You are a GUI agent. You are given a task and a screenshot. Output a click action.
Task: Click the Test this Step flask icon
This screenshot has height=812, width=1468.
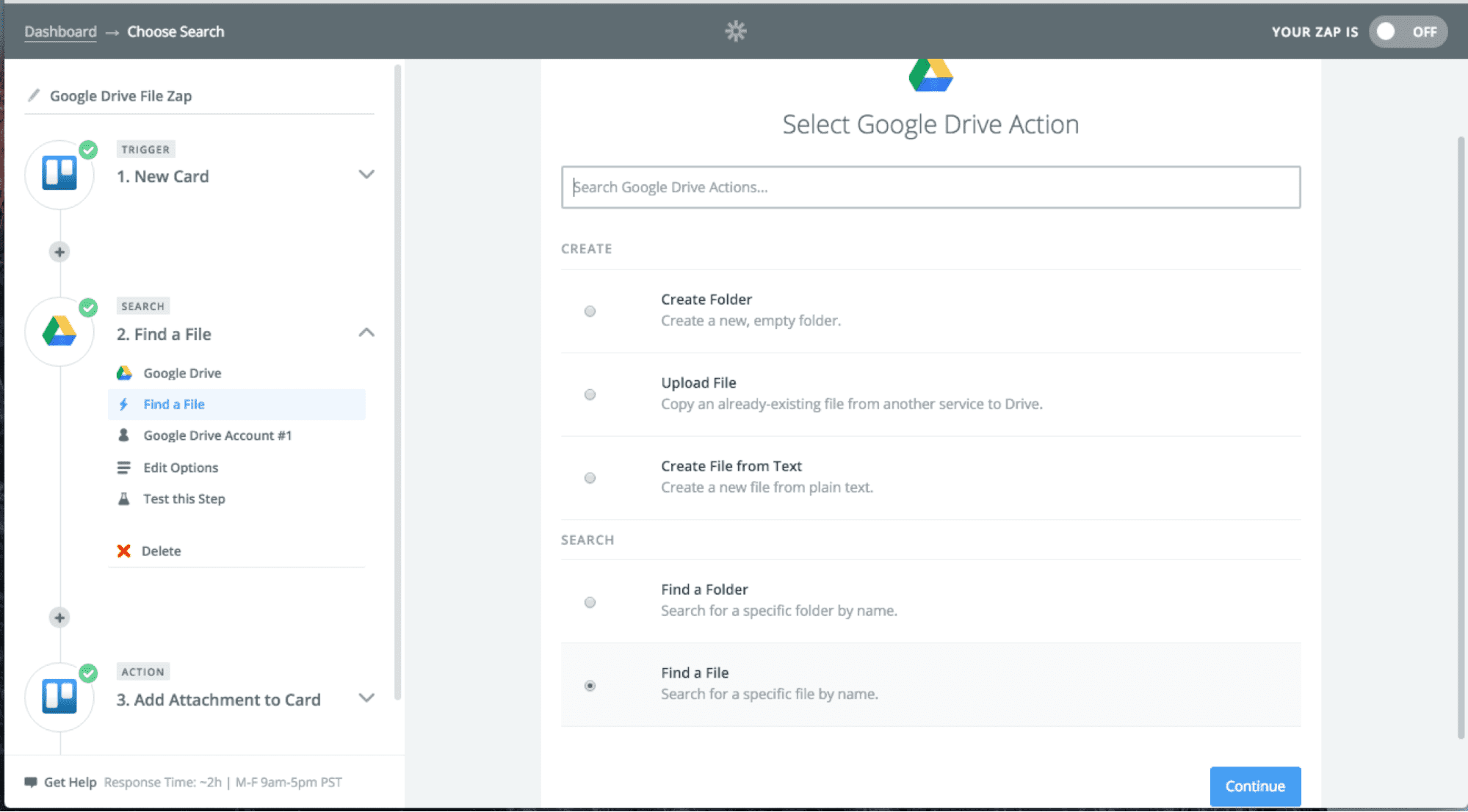123,498
